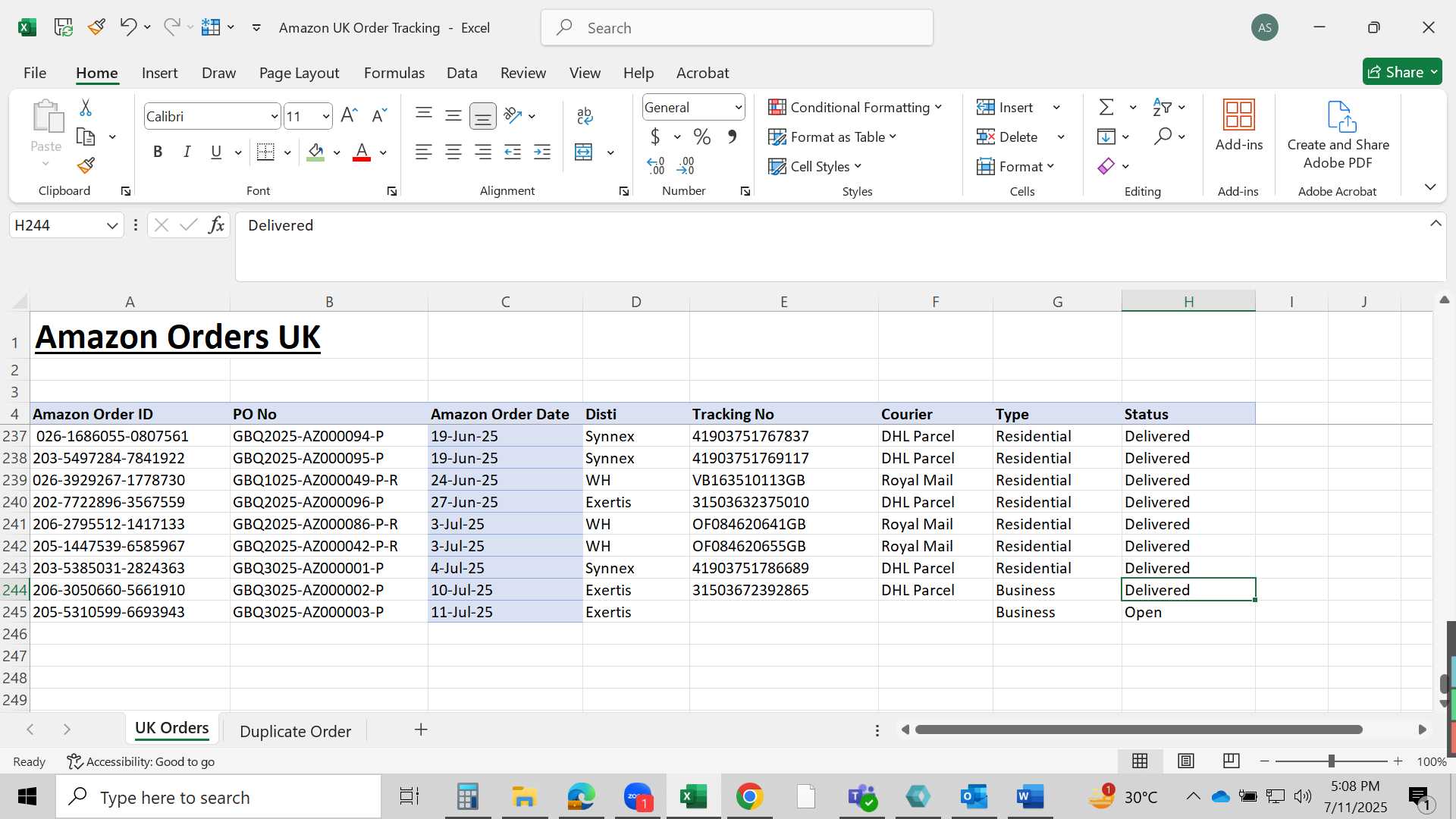Open the Add-ins gallery icon
The image size is (1456, 819).
(1239, 115)
